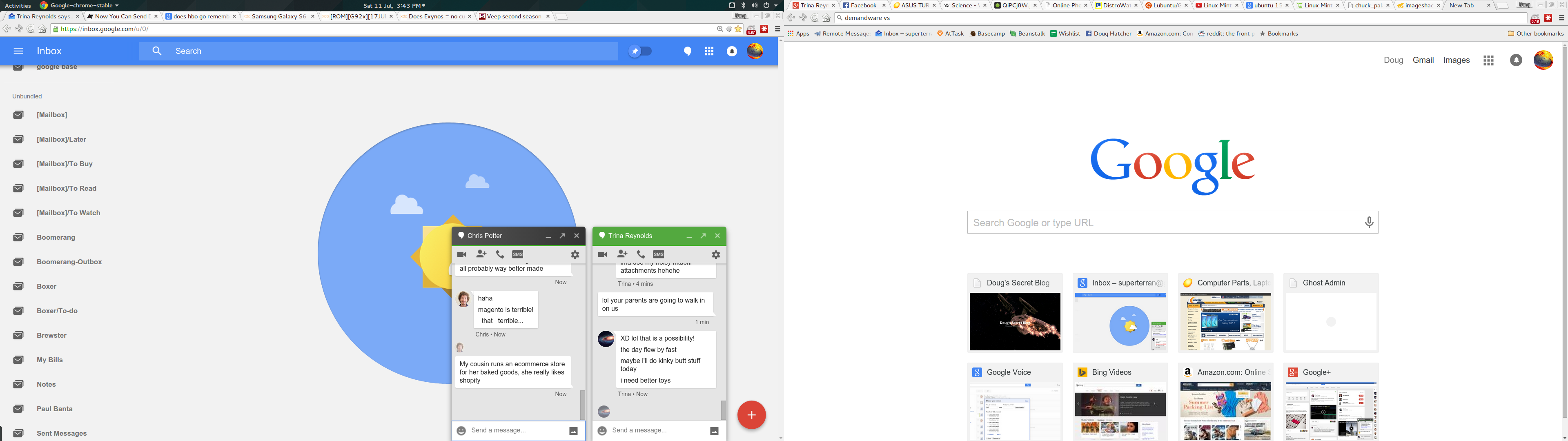1568x441 pixels.
Task: Click voice search microphone in Google box
Action: click(x=1370, y=223)
